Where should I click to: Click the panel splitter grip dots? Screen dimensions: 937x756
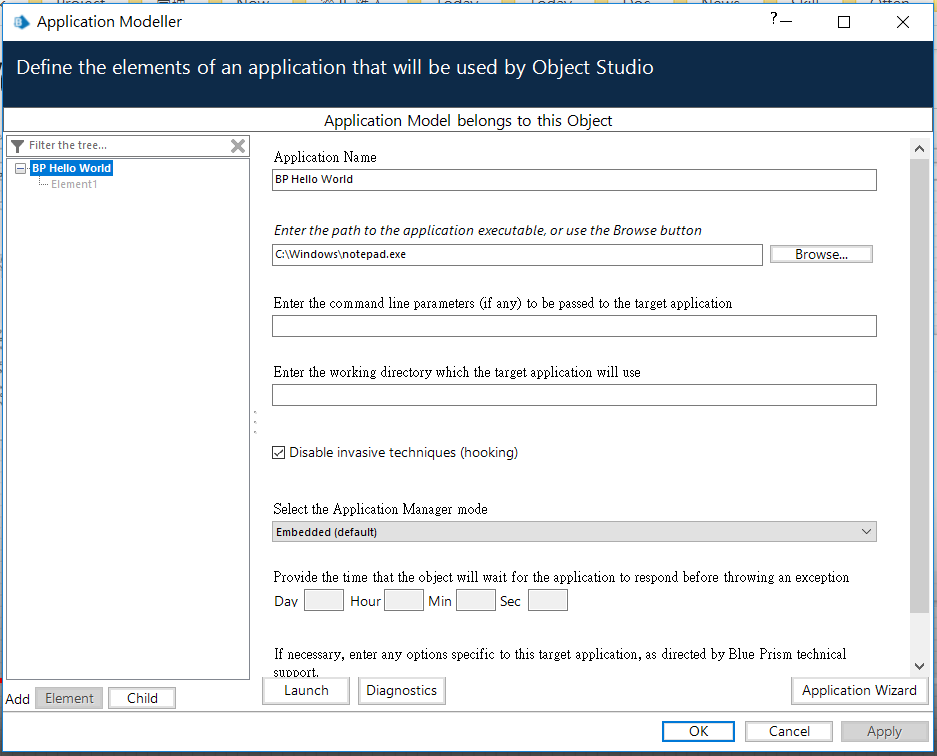pos(255,422)
